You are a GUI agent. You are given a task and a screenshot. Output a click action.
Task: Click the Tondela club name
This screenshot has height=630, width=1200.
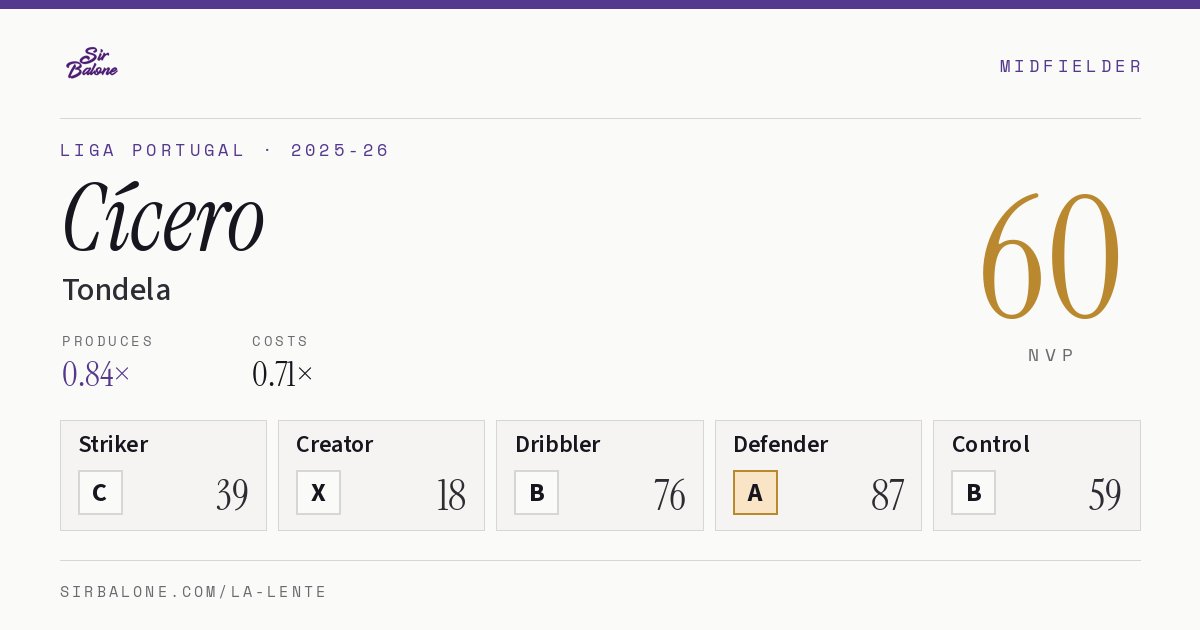116,290
